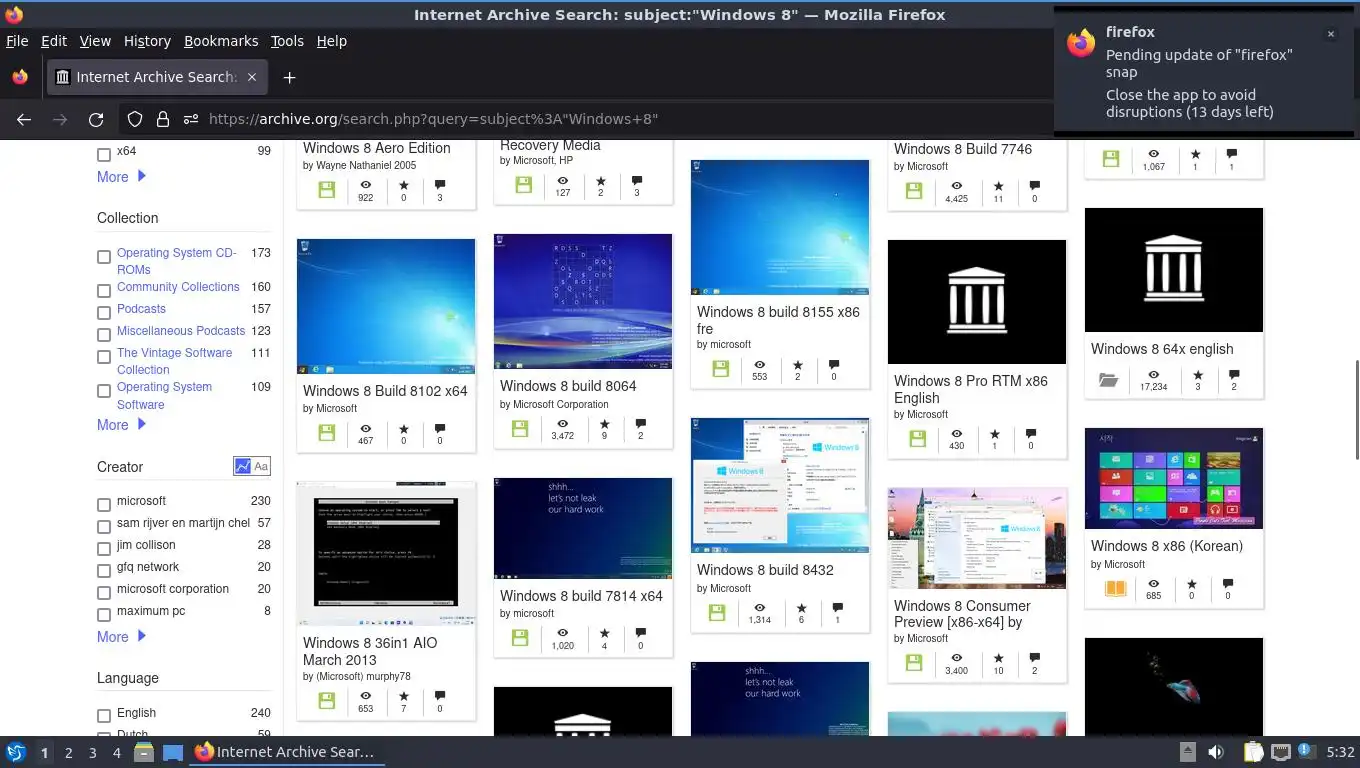Check the Podcasts collection checkbox

(x=104, y=312)
